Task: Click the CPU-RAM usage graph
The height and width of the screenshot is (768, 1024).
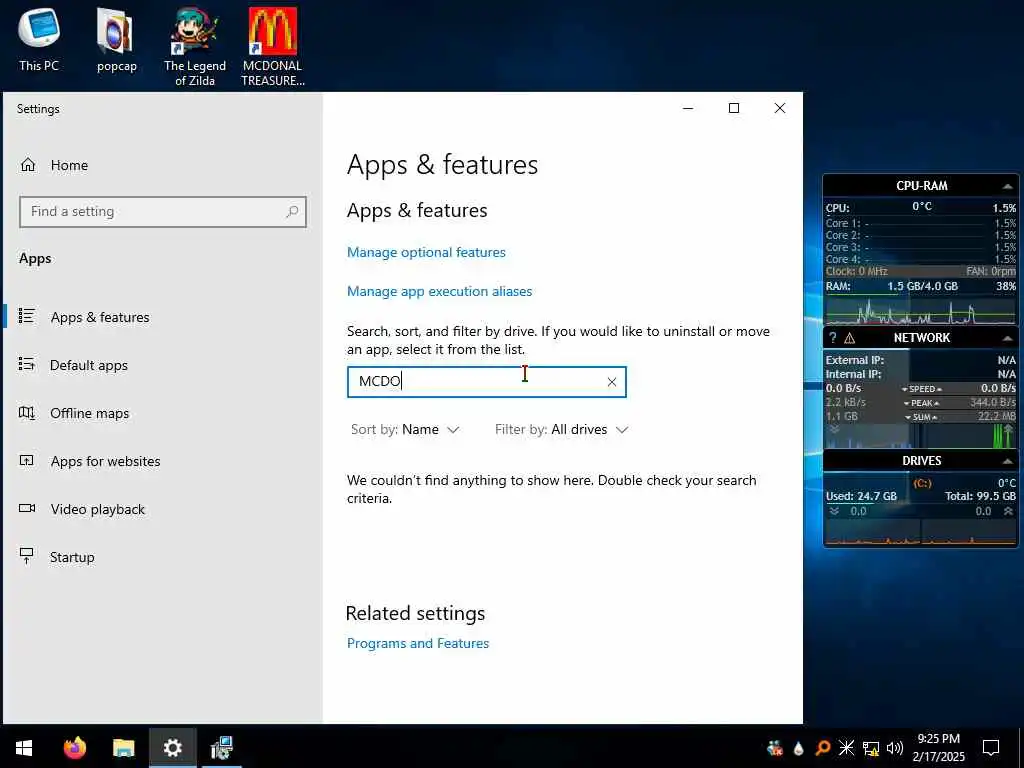Action: pos(921,310)
